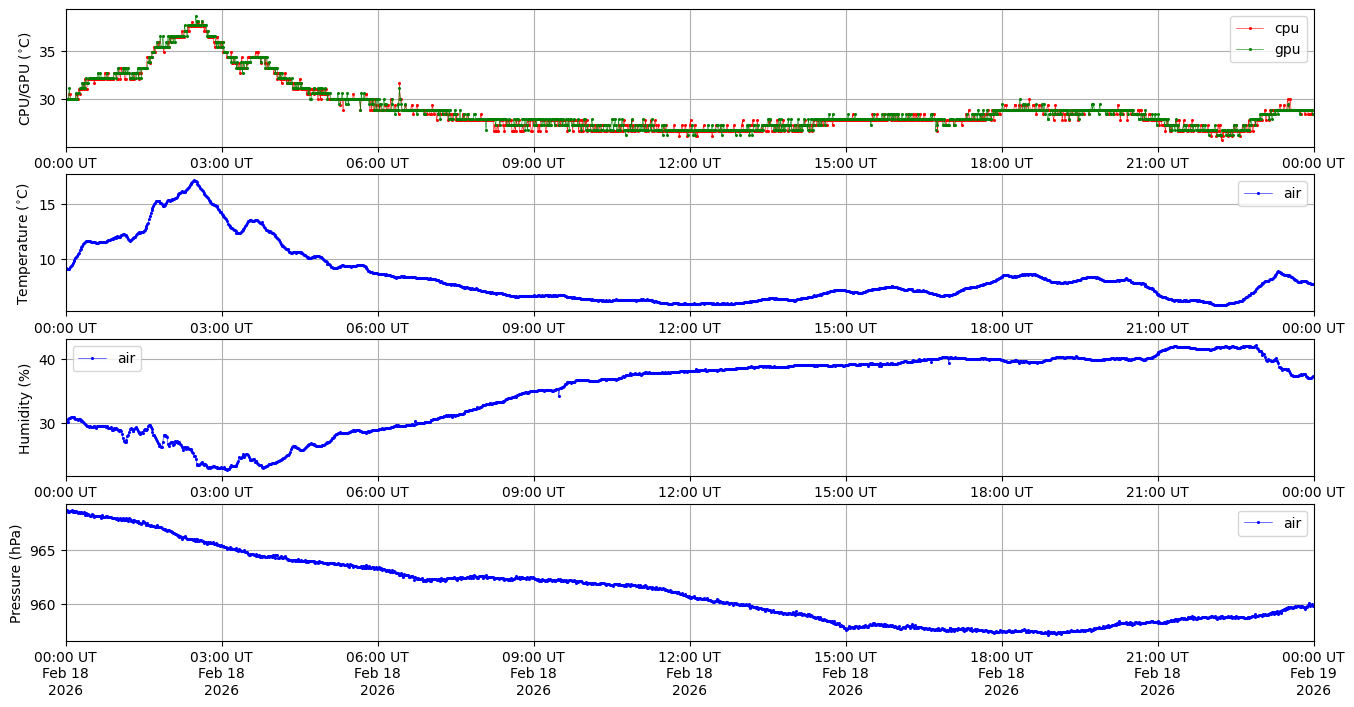Click the Temperature (°C) y-axis label
Viewport: 1354px width, 707px height.
25,243
